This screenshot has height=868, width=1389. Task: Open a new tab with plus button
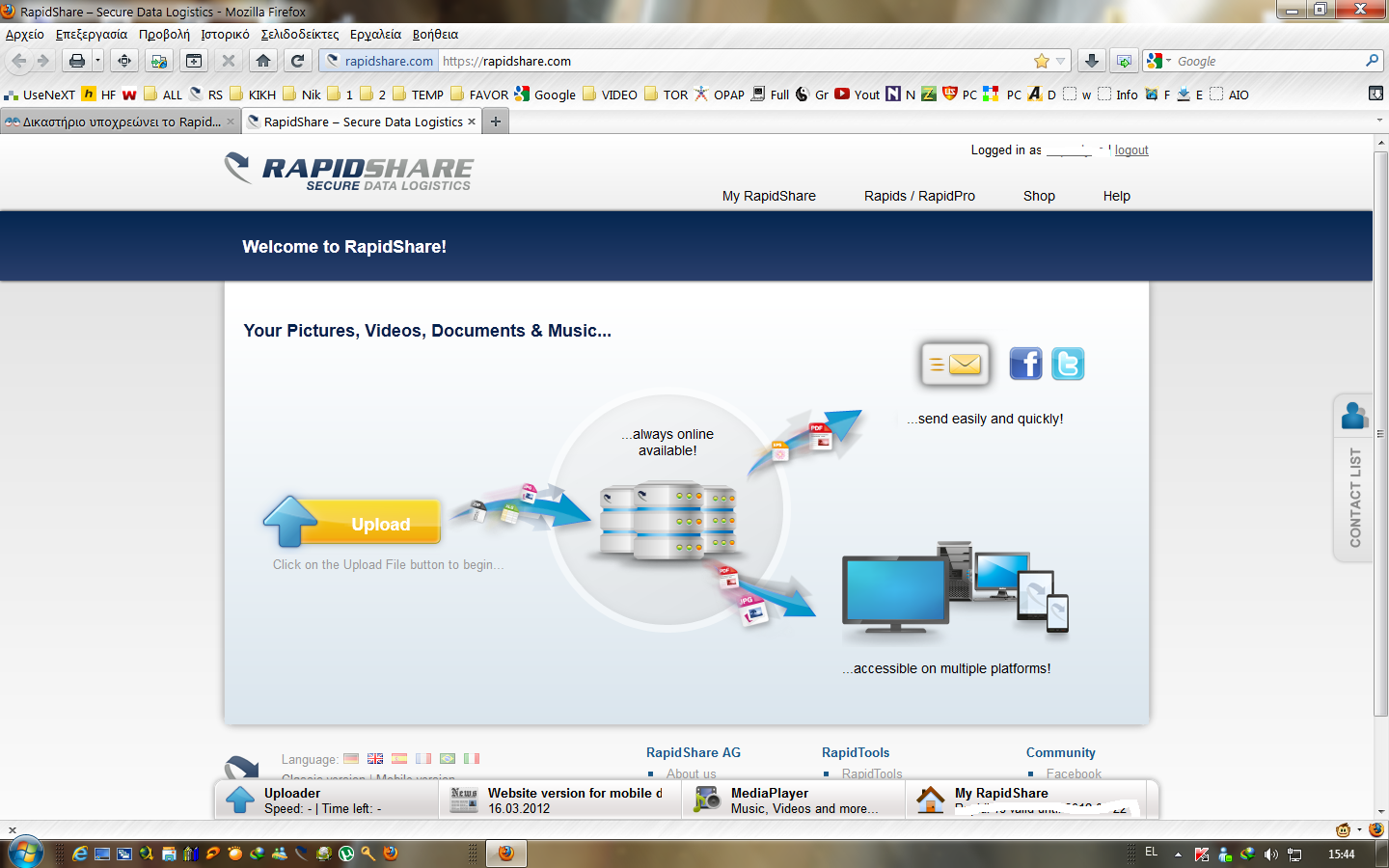(x=496, y=122)
